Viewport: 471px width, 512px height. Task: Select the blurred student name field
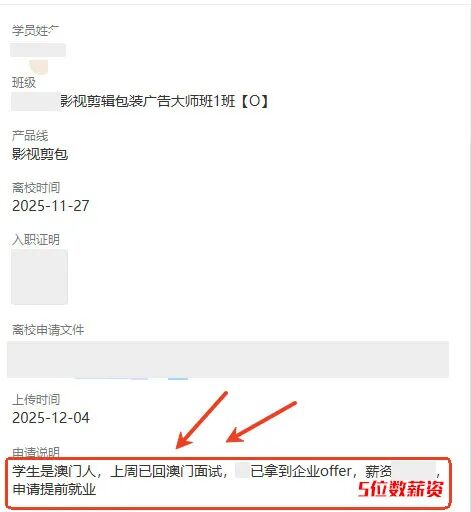click(38, 50)
